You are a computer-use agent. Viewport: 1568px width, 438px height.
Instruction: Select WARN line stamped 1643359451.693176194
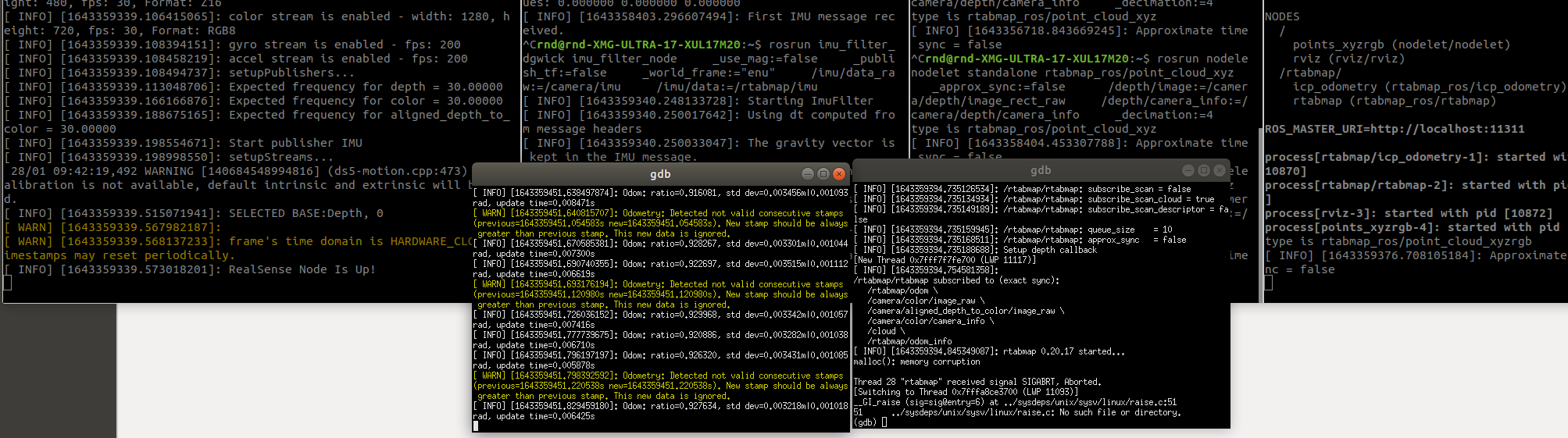(661, 294)
